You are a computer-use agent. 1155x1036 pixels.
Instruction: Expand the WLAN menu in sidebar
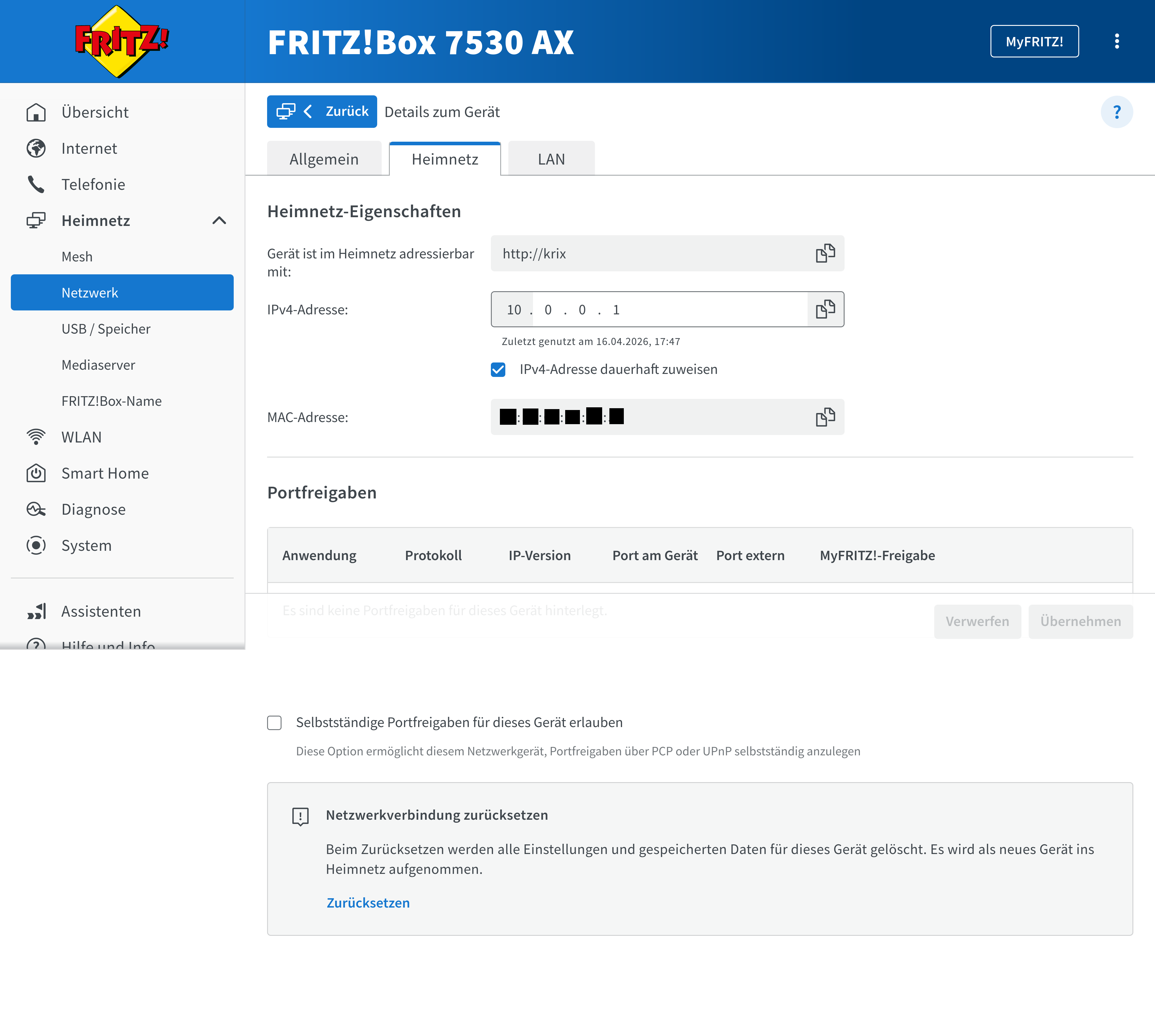pyautogui.click(x=82, y=437)
